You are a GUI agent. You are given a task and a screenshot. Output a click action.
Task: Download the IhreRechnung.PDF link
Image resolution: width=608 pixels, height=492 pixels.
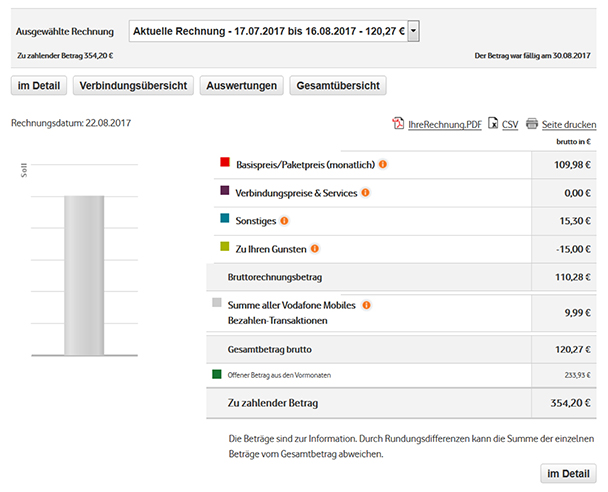click(x=444, y=125)
